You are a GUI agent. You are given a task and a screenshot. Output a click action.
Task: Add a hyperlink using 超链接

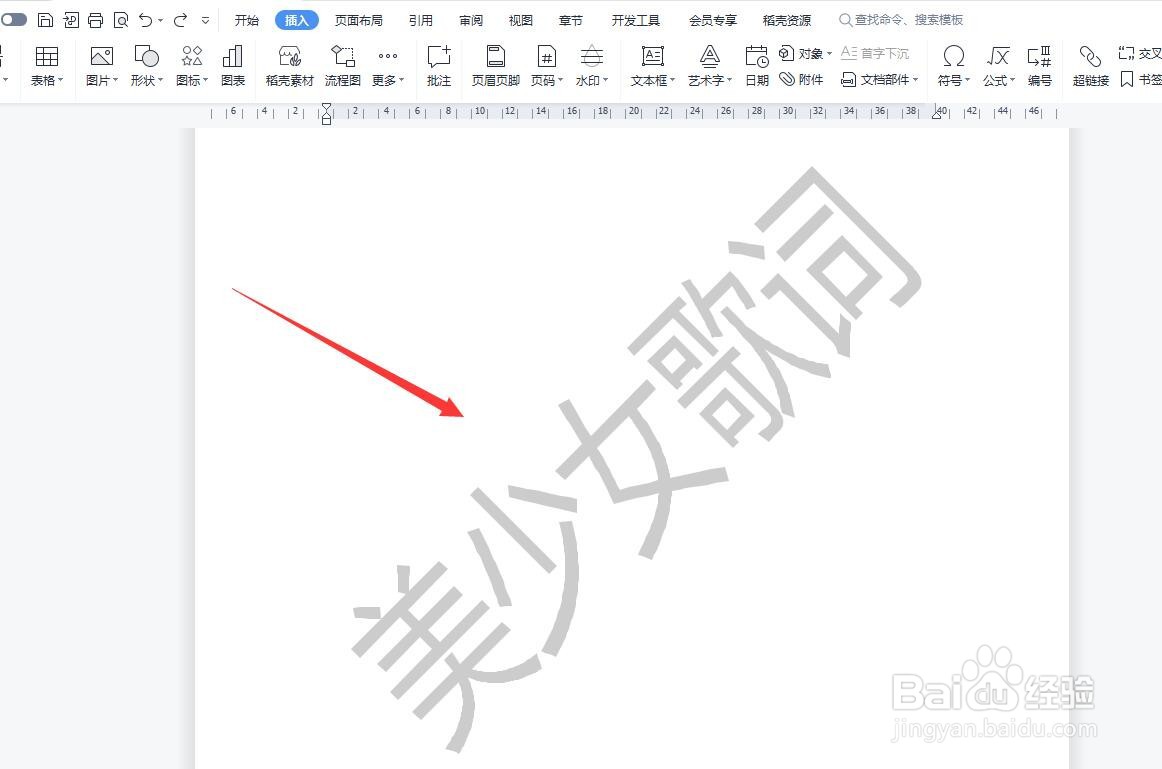[x=1089, y=65]
